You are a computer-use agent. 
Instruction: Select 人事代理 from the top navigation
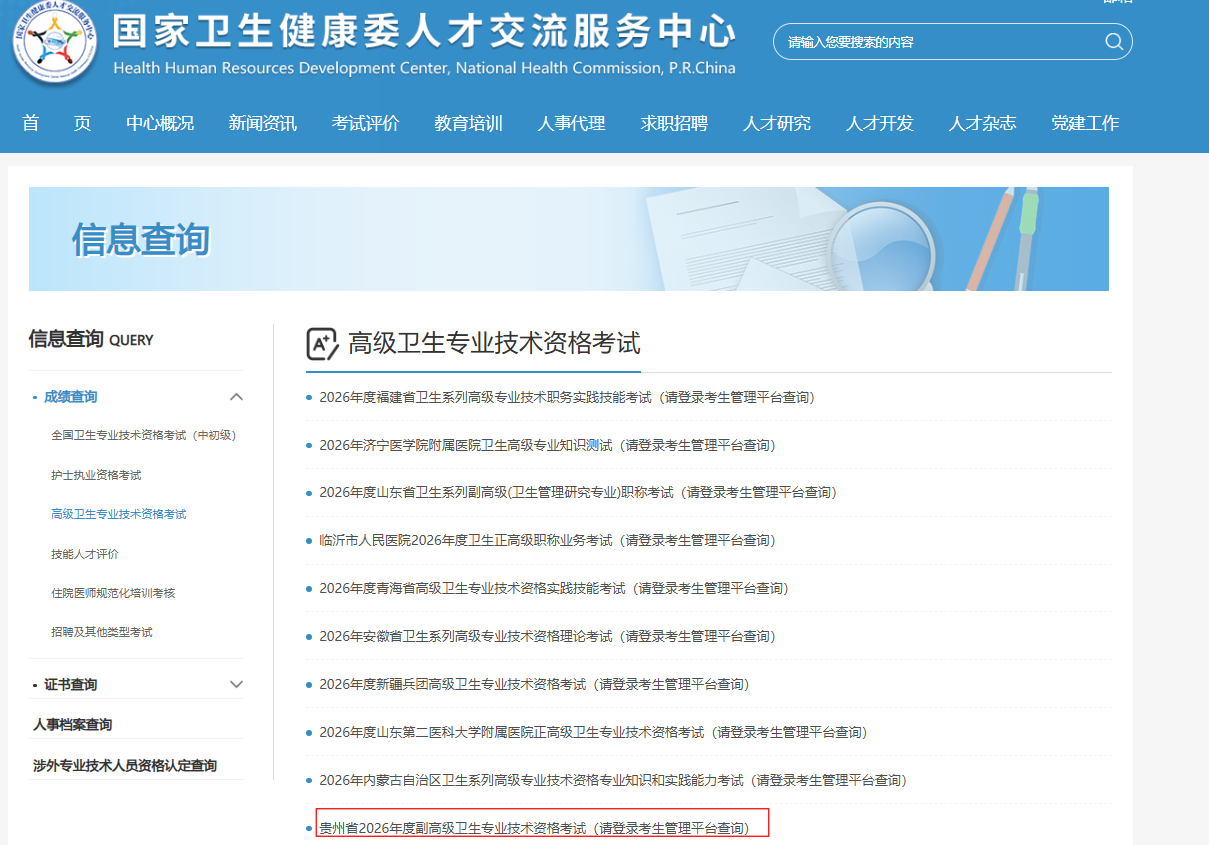pos(571,123)
